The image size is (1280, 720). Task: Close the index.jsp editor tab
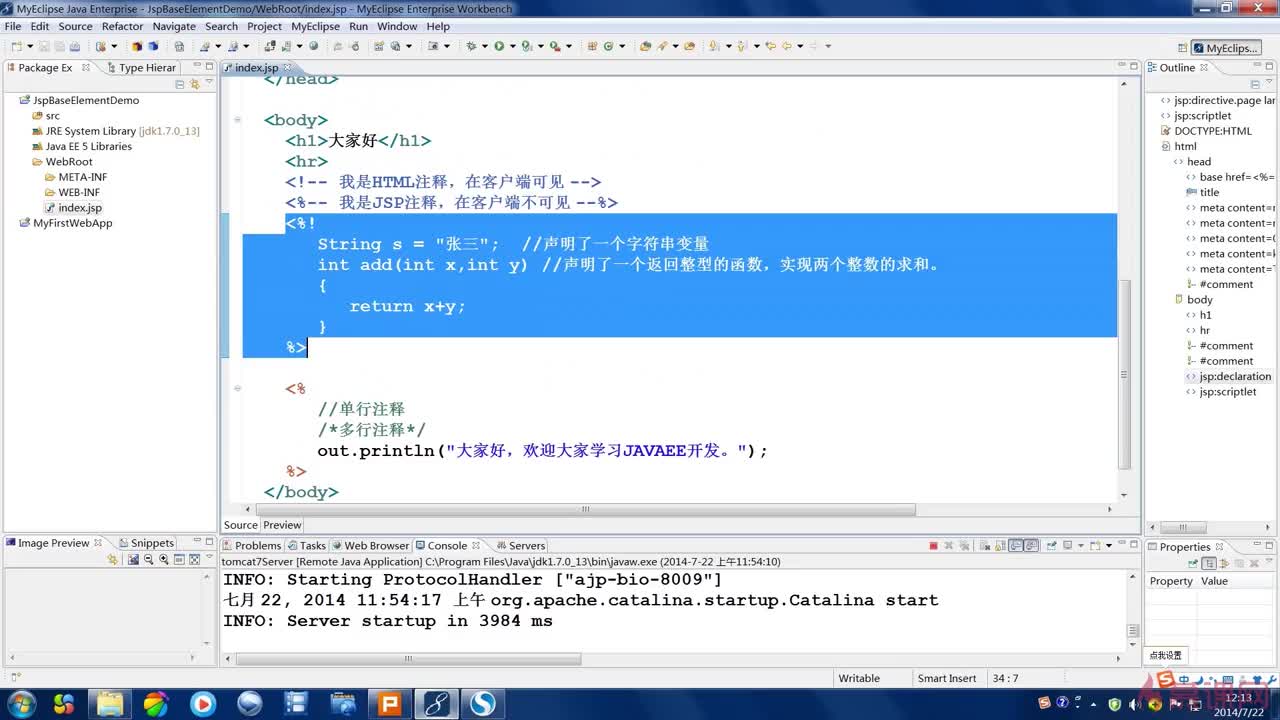click(x=289, y=68)
